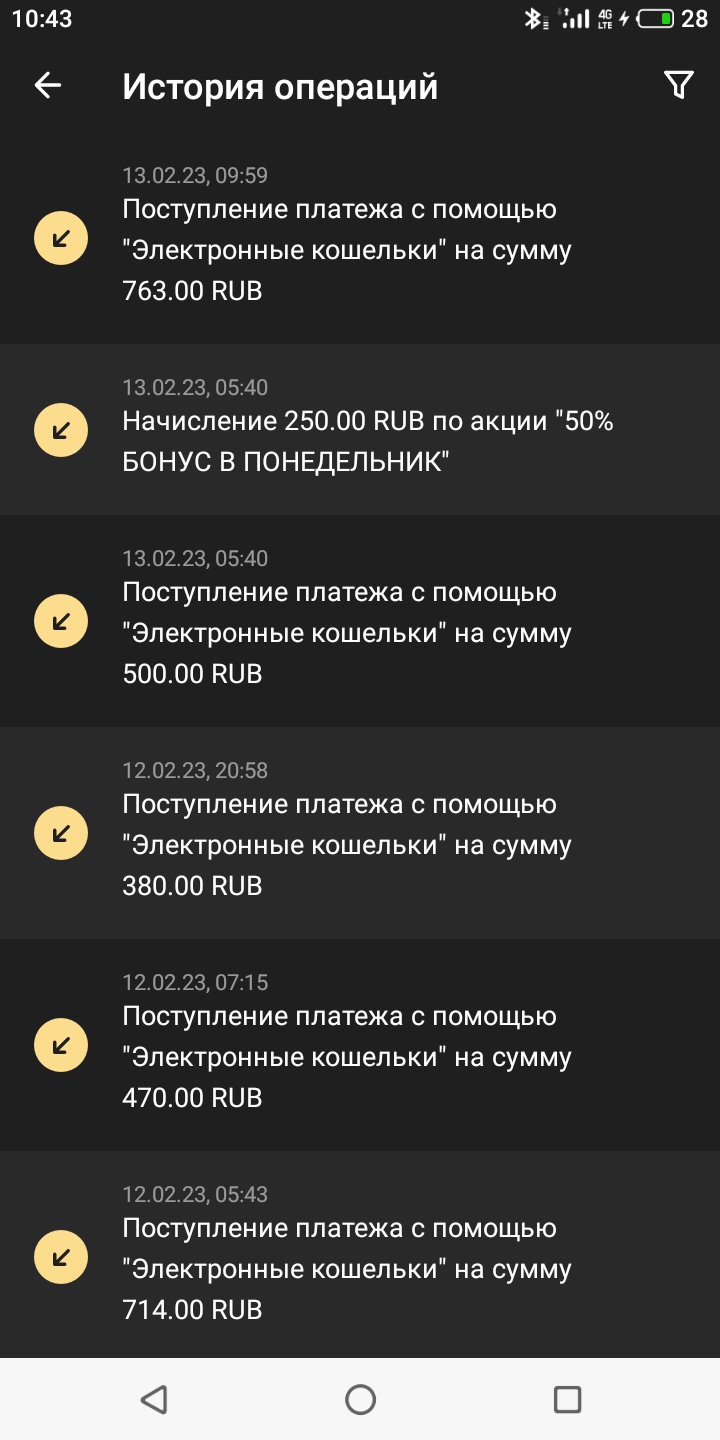Open the filter funnel icon
720x1440 pixels.
click(679, 86)
